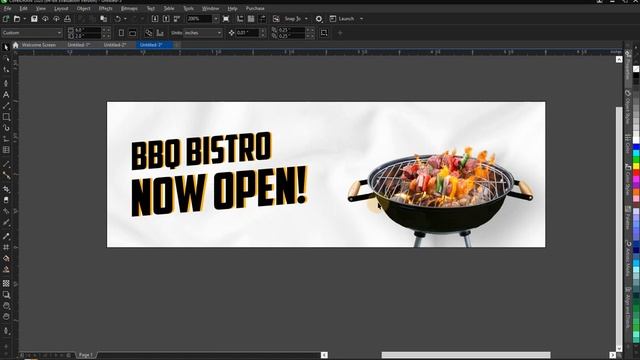Expand the Undo history dropdown arrow
This screenshot has height=360, width=640.
[125, 19]
